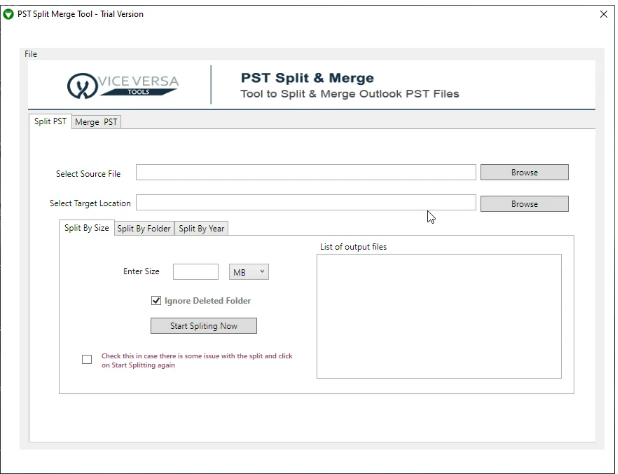The image size is (618, 474).
Task: Browse for the source file
Action: tap(524, 173)
